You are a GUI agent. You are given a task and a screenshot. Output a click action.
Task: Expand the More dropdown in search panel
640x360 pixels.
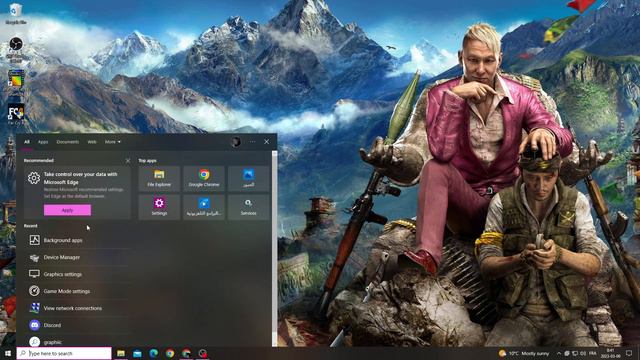(112, 142)
